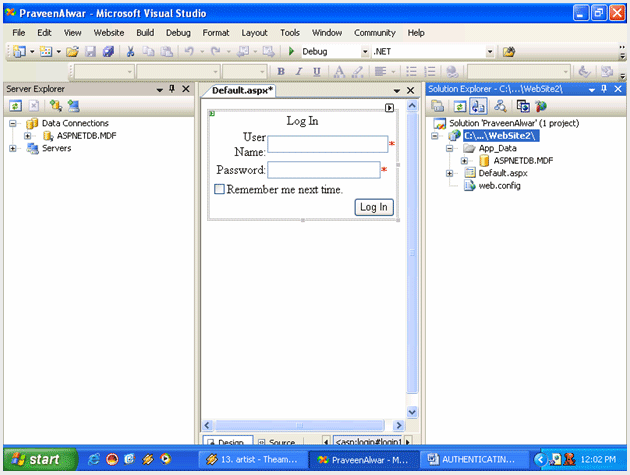Image resolution: width=630 pixels, height=475 pixels.
Task: Click the Add New Item toolbar icon
Action: (x=45, y=51)
